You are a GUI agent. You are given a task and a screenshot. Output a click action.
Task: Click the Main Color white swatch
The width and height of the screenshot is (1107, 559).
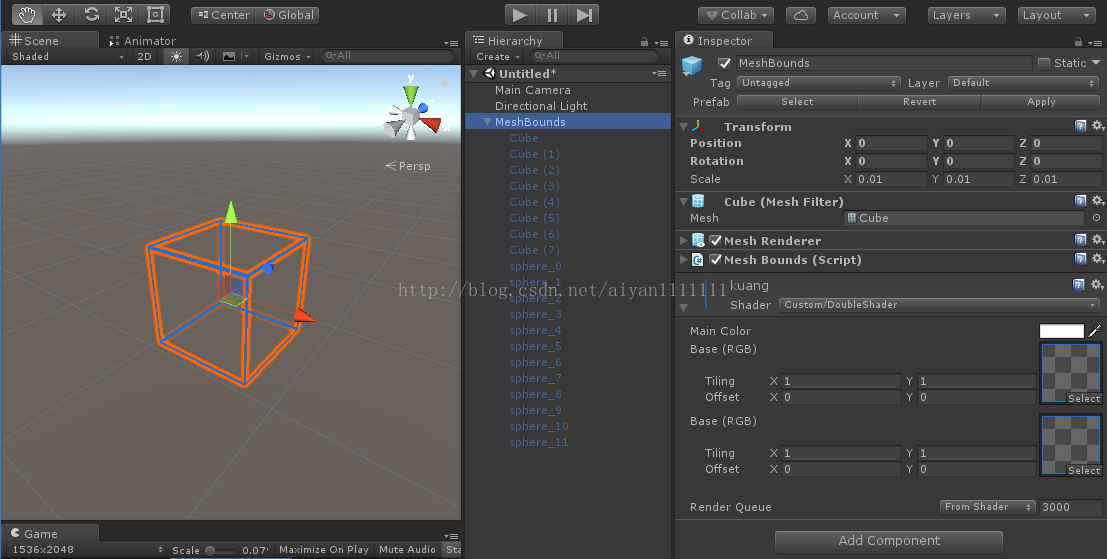(x=1062, y=331)
